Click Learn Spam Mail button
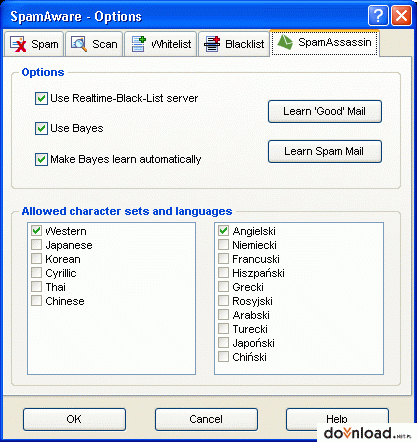 325,151
